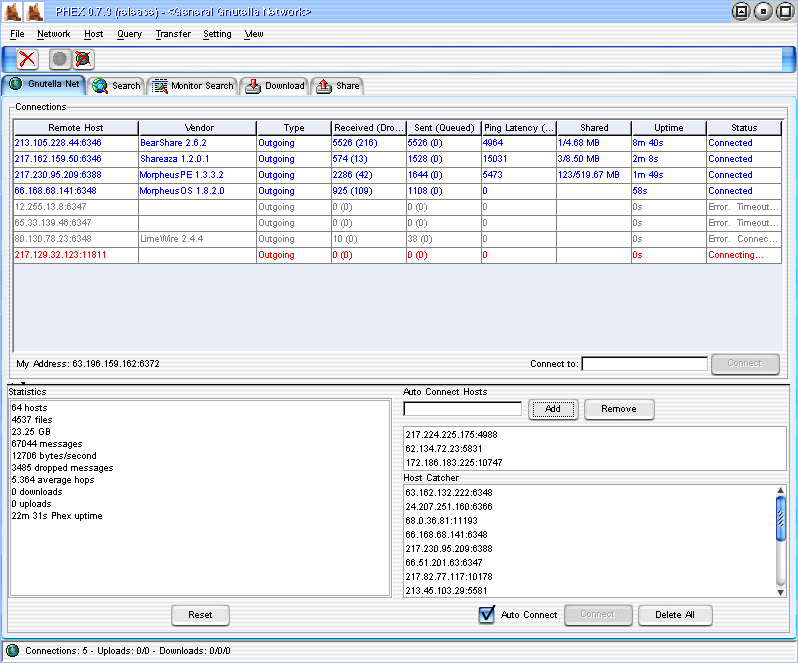Click the Reset statistics button
This screenshot has height=663, width=798.
coord(201,615)
